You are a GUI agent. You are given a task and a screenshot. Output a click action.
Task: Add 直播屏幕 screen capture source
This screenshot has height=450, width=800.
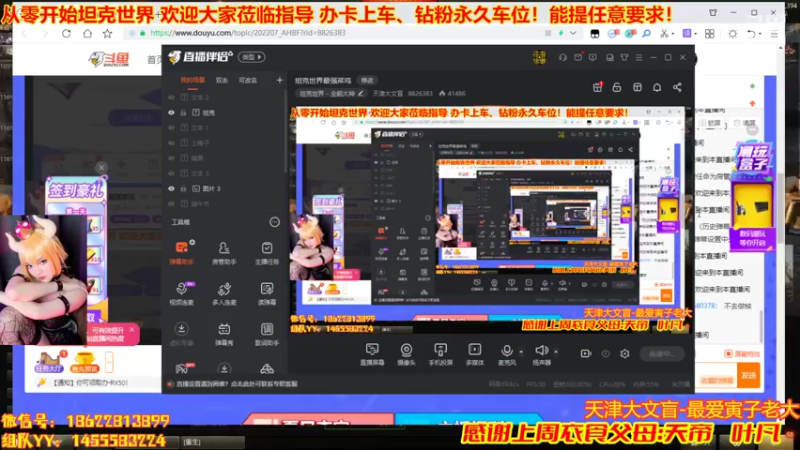click(372, 354)
